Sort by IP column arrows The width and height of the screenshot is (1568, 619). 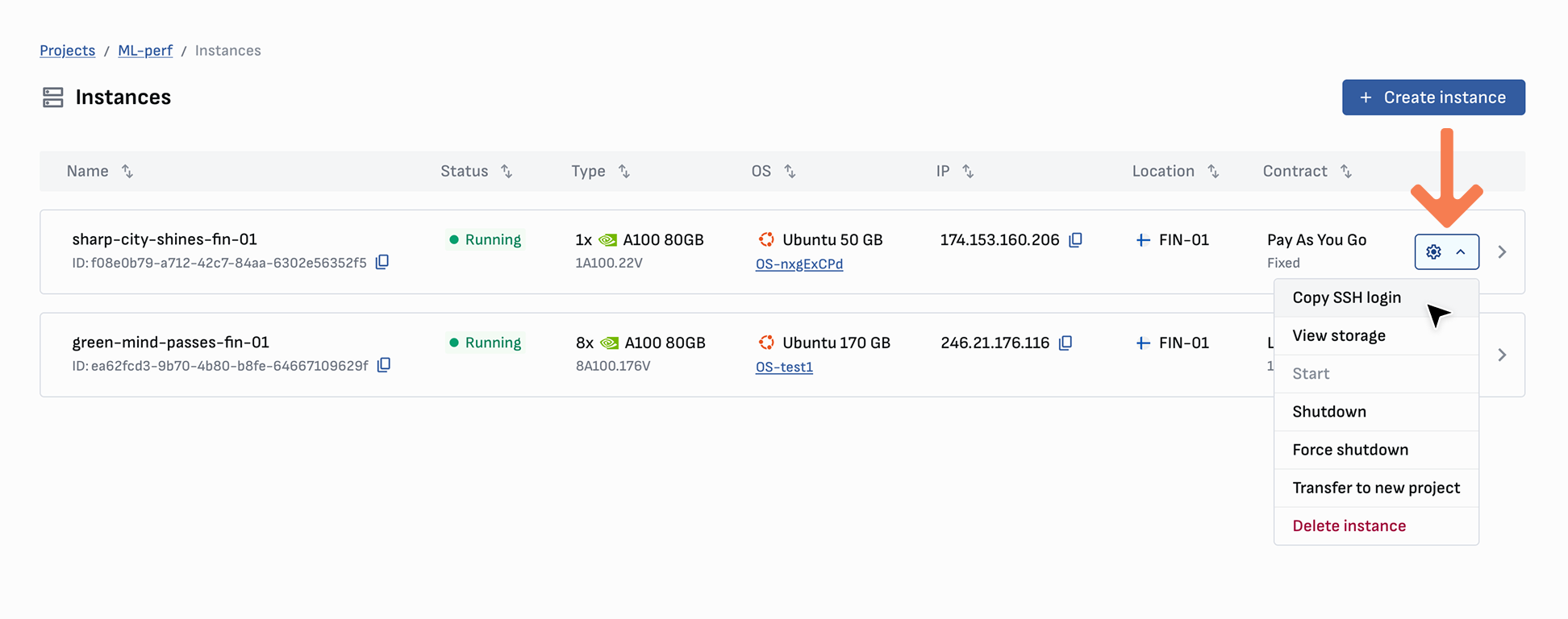[968, 171]
